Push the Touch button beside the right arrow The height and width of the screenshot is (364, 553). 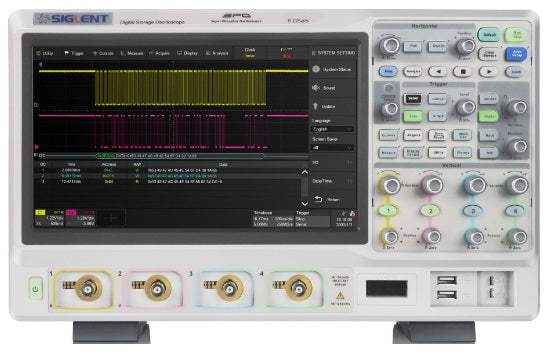(x=515, y=72)
